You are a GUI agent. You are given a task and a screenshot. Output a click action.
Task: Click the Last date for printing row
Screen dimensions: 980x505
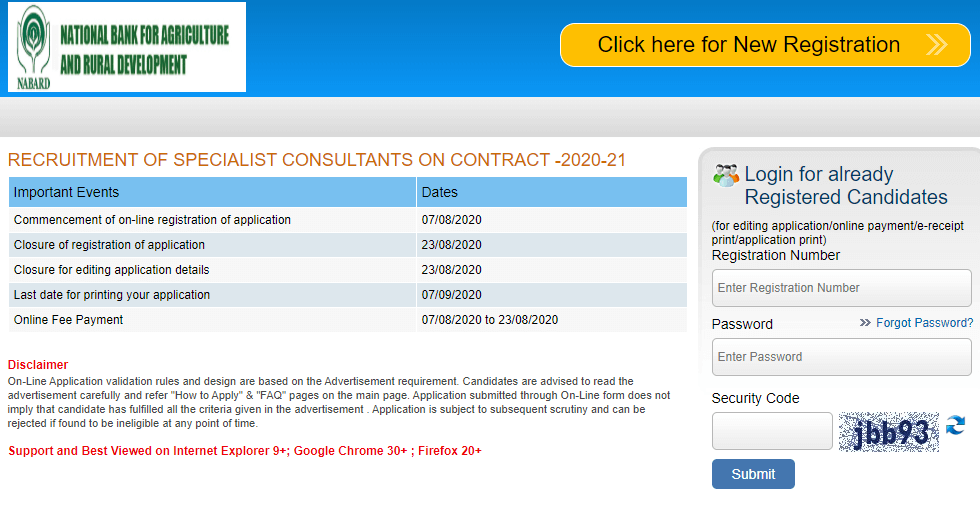(348, 295)
